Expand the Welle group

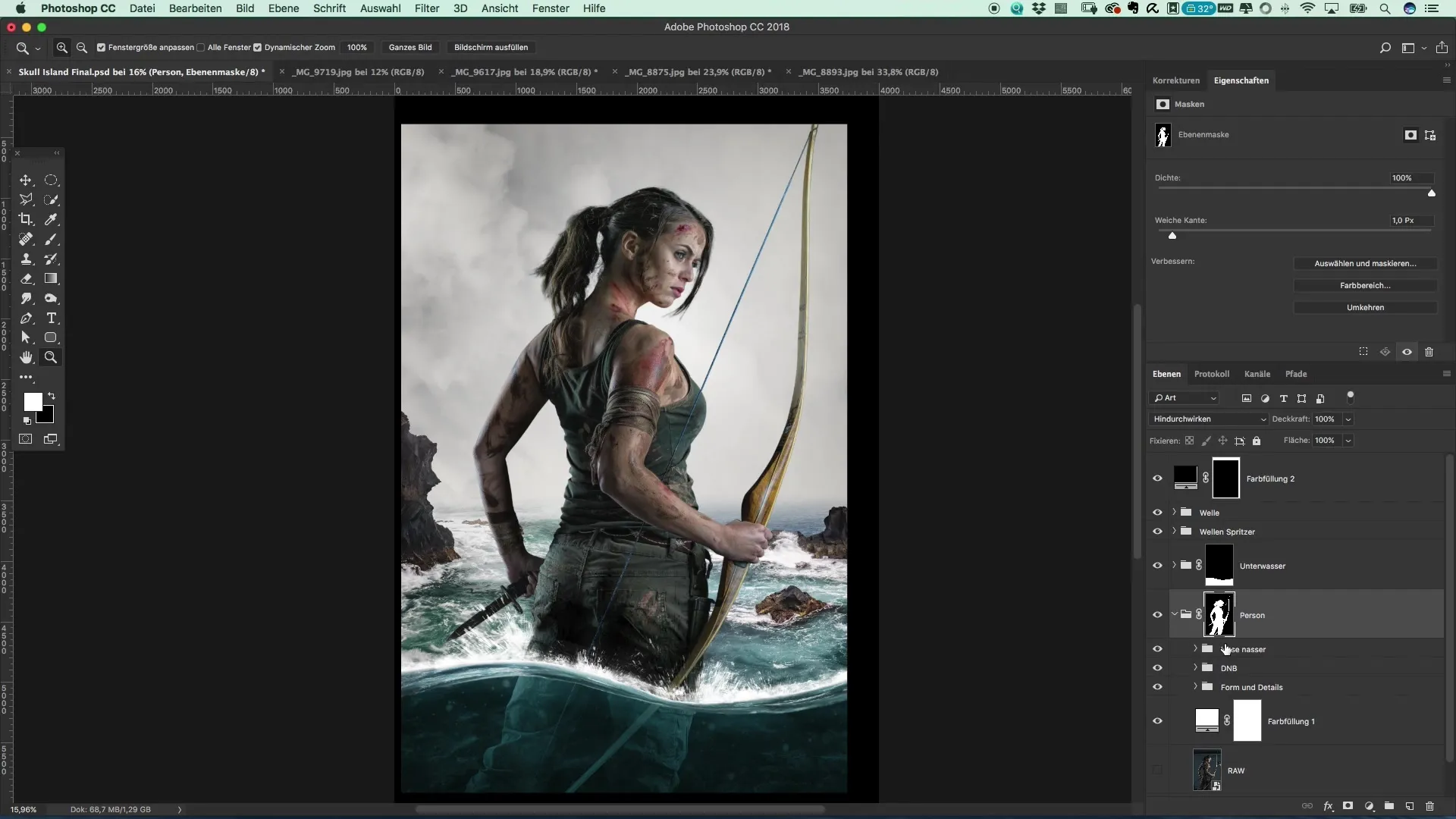1174,512
